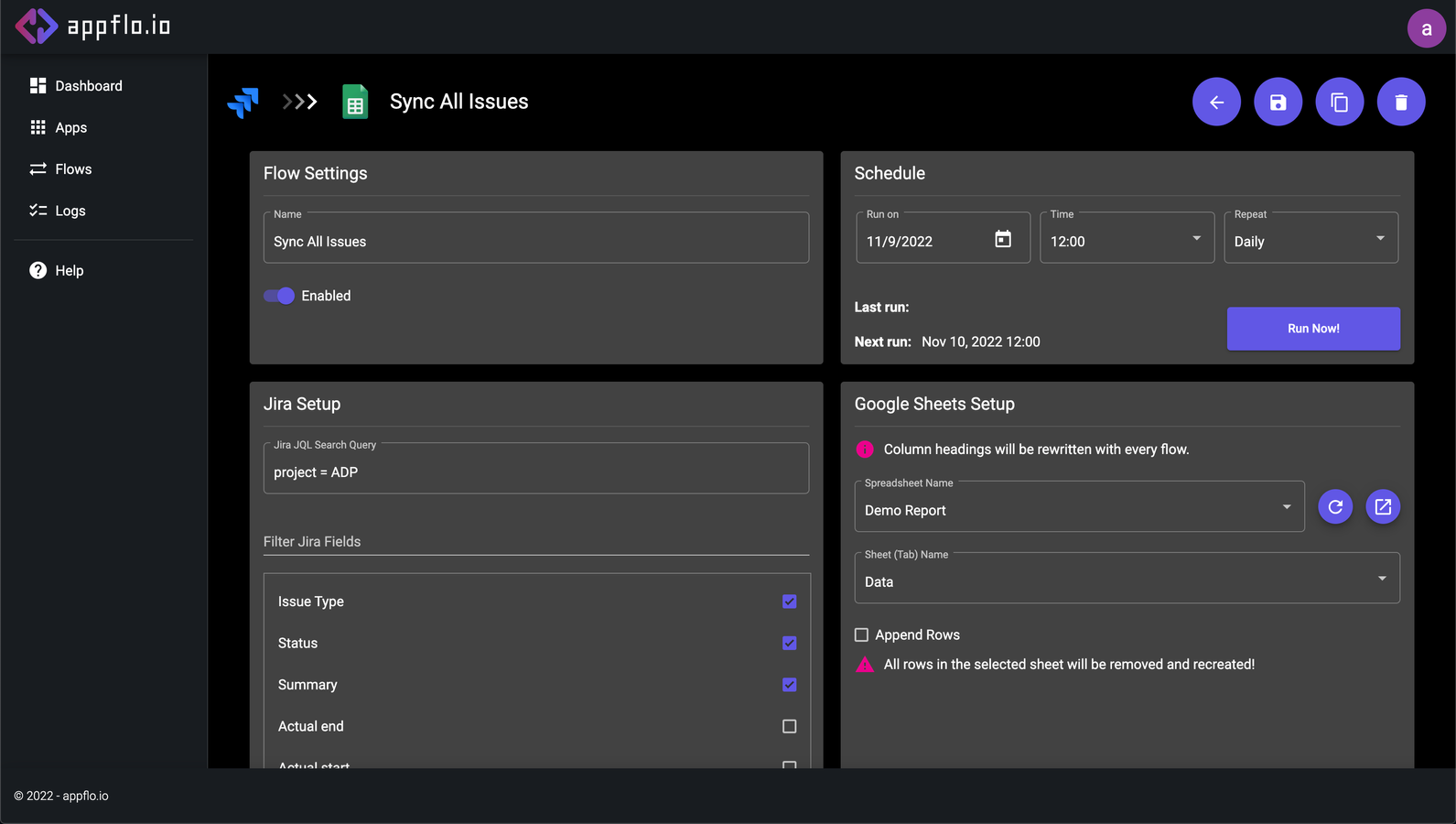1456x824 pixels.
Task: Uncheck the Issue Type field checkbox
Action: point(790,602)
